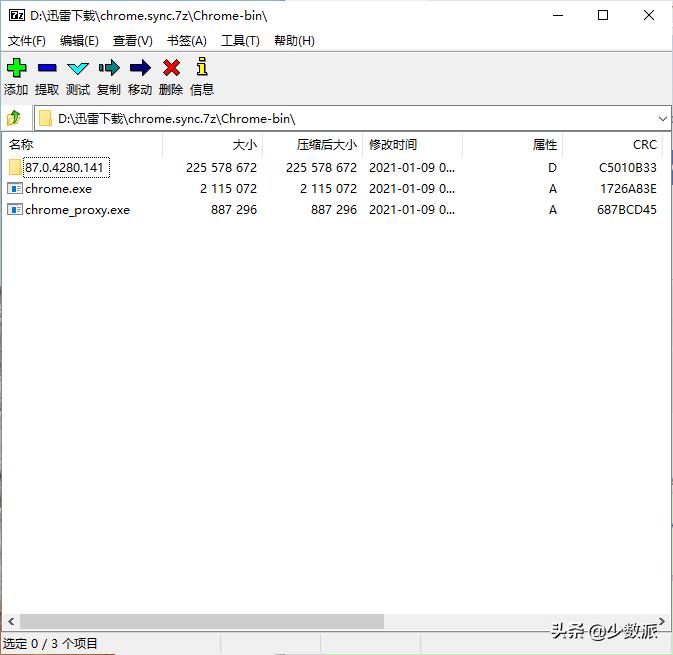Image resolution: width=673 pixels, height=655 pixels.
Task: Select the chrome.exe file name
Action: point(58,189)
